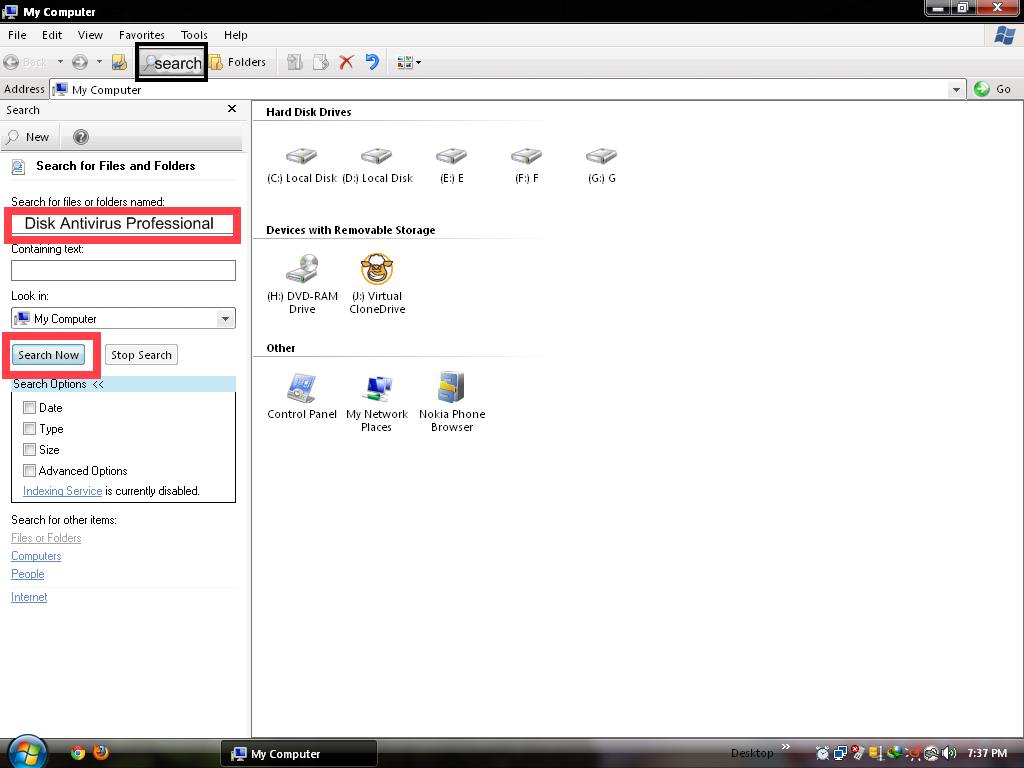Open the Back history dropdown arrow
Viewport: 1024px width, 768px height.
tap(60, 63)
